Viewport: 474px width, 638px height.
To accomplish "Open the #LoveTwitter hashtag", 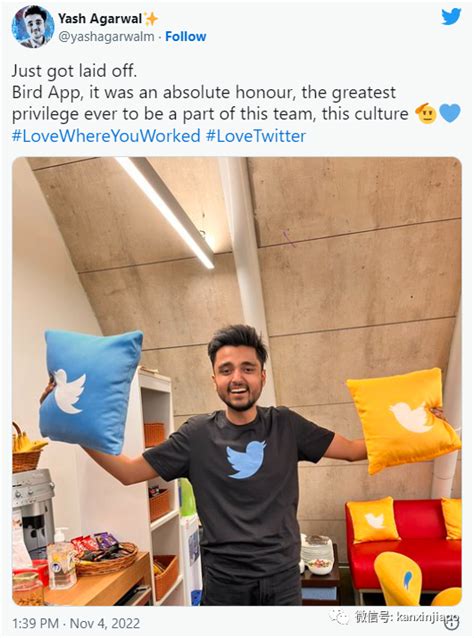I will pyautogui.click(x=256, y=135).
